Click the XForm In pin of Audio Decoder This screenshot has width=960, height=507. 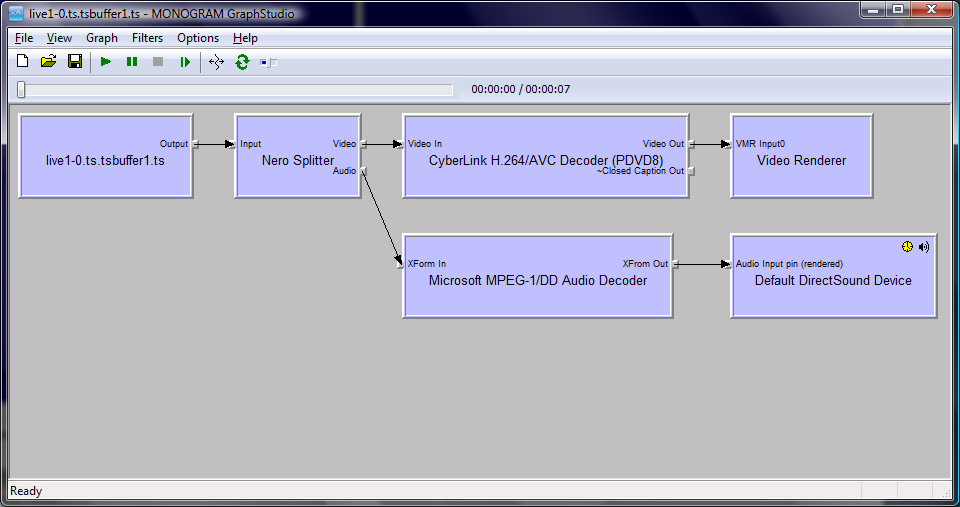coord(401,264)
